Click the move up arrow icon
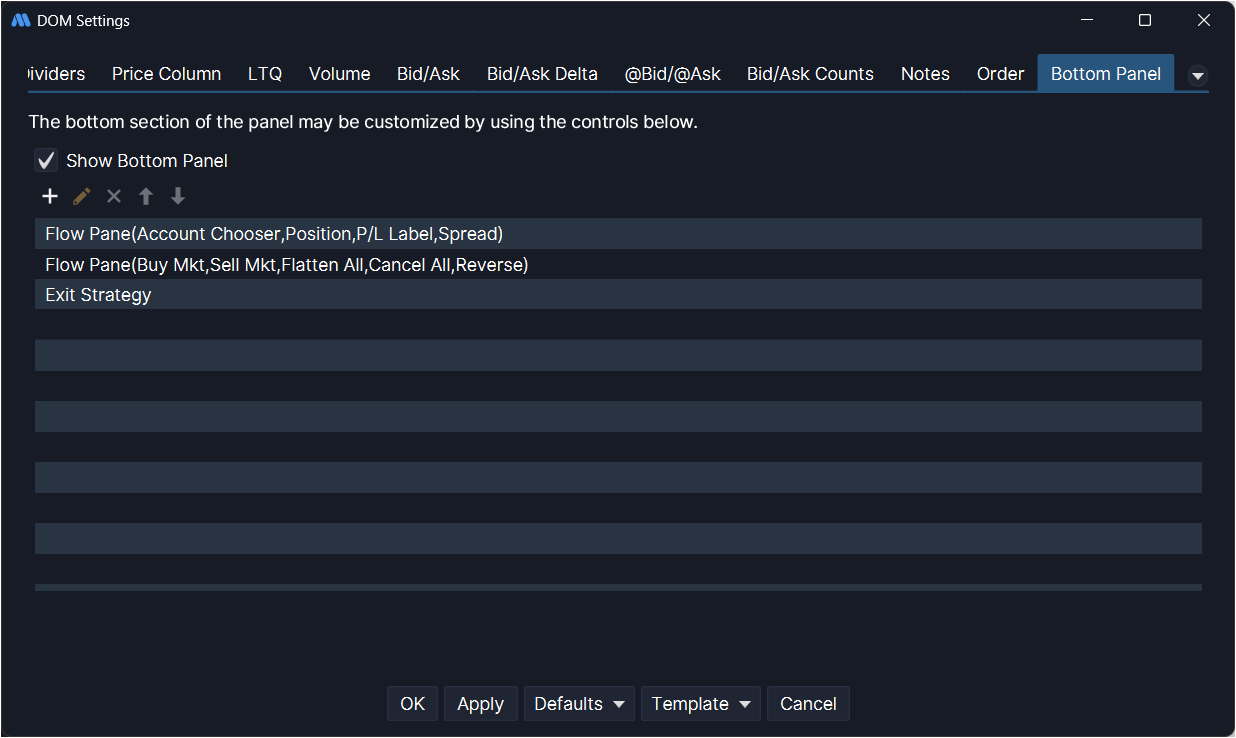The width and height of the screenshot is (1236, 738). click(146, 197)
